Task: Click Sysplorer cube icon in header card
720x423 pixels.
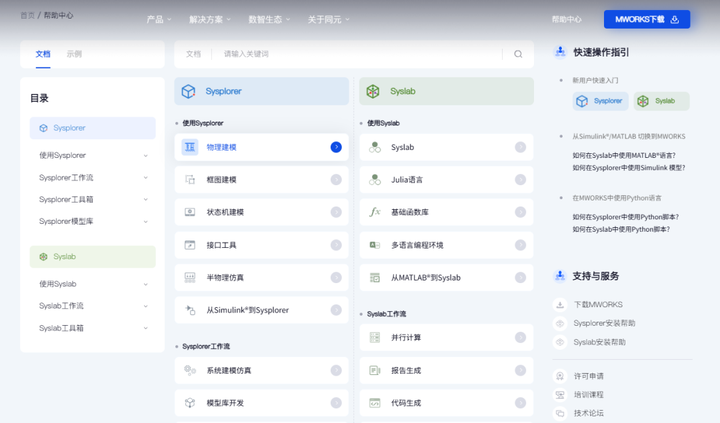Action: click(x=188, y=91)
